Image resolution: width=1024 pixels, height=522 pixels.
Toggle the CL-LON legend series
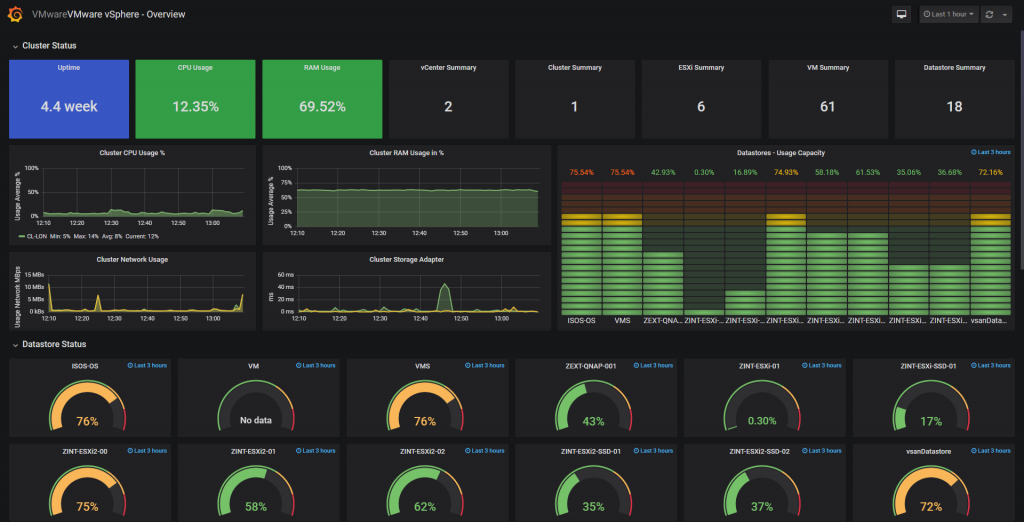(x=37, y=237)
